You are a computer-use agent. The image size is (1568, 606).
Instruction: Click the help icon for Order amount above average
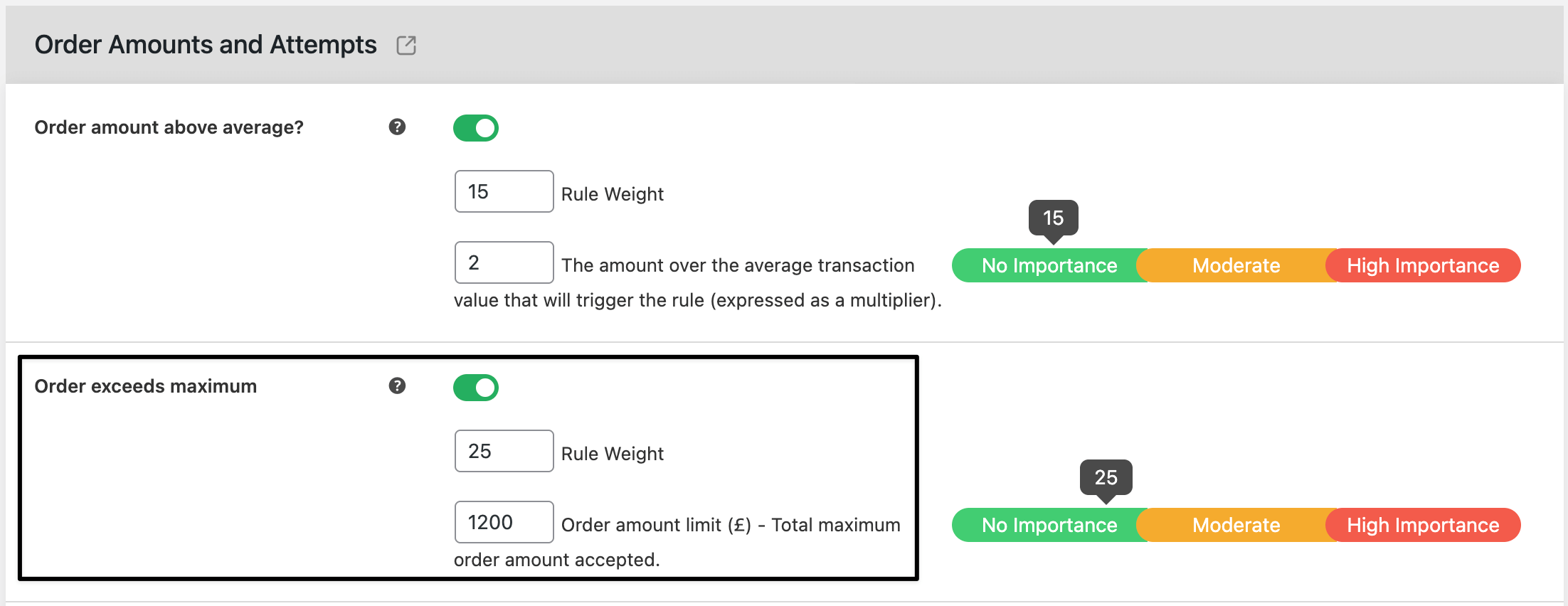tap(397, 127)
